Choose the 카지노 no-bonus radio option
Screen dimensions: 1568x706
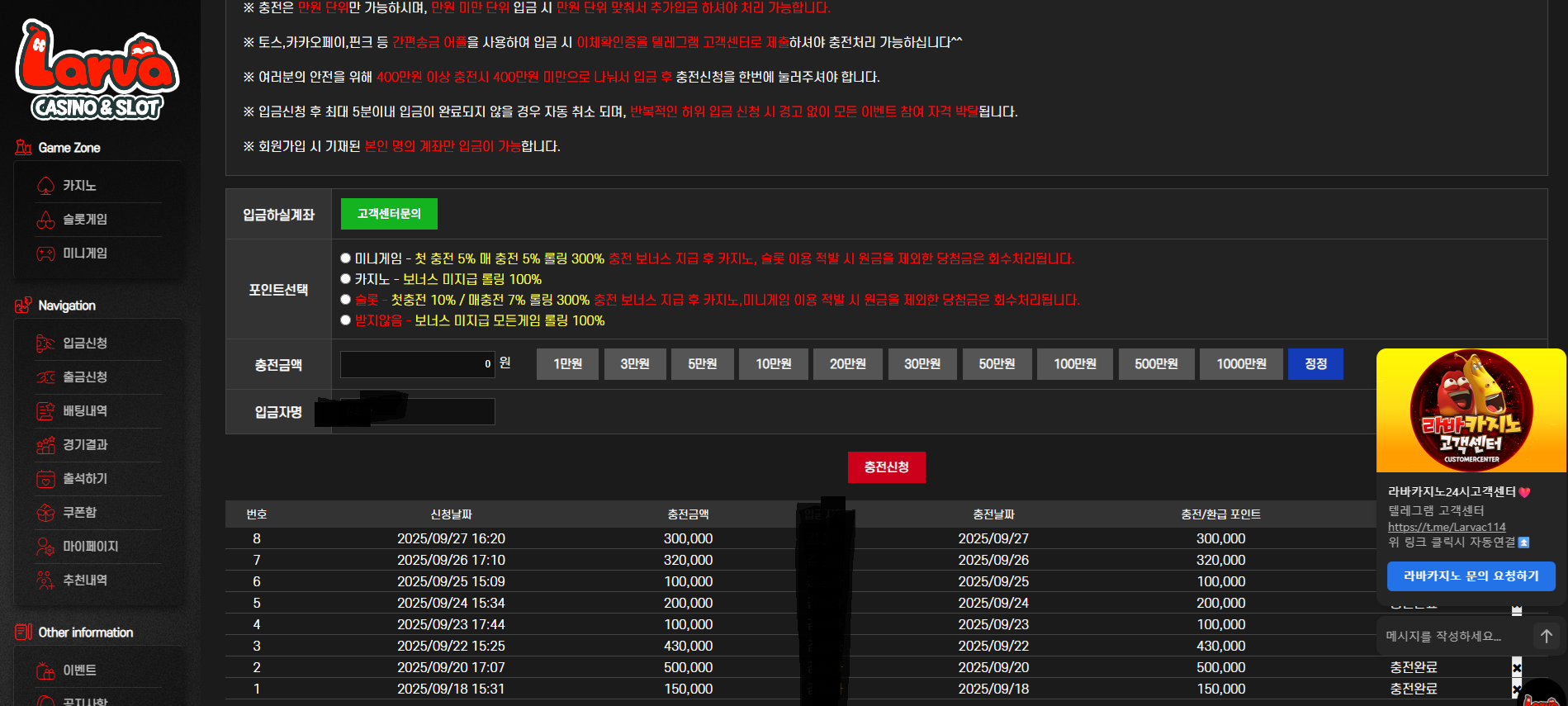[x=346, y=279]
